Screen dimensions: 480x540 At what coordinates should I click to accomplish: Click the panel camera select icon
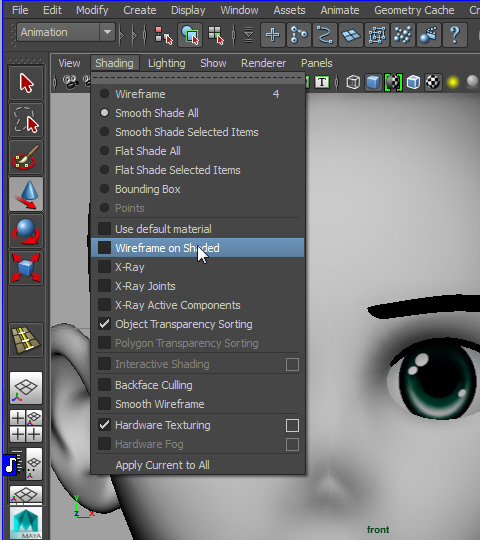[x=70, y=82]
